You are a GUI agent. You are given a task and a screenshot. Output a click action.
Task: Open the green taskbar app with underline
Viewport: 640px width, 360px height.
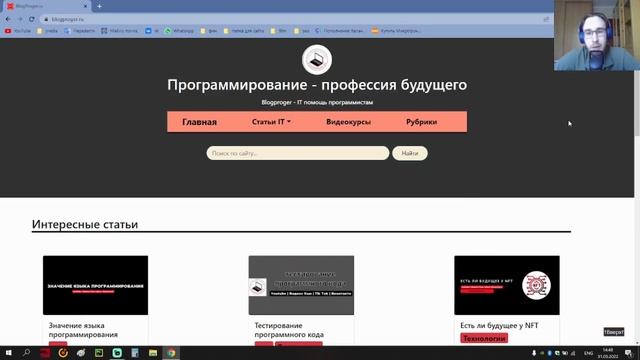click(117, 353)
